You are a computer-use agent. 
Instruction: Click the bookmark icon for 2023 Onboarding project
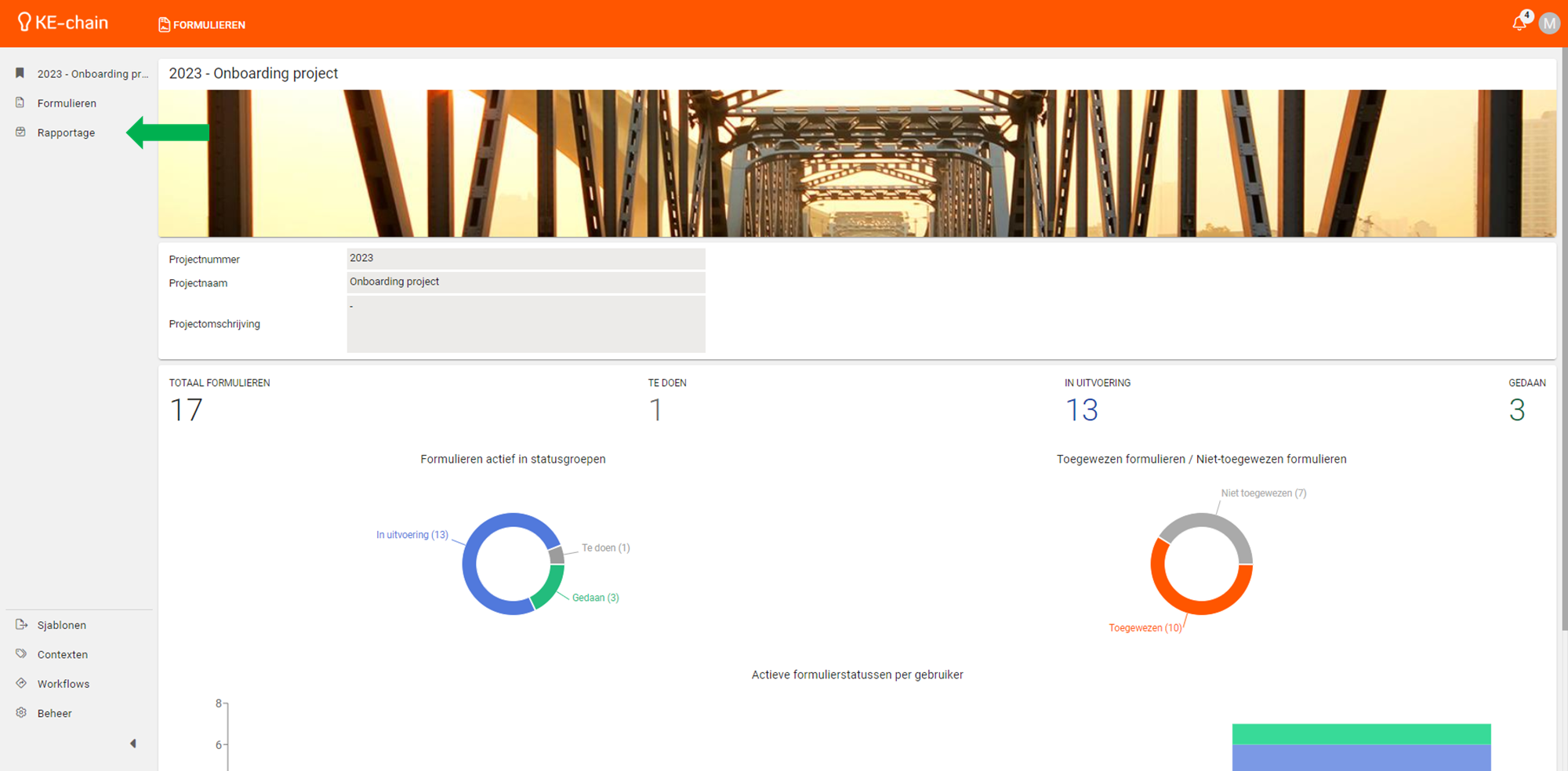[x=20, y=73]
